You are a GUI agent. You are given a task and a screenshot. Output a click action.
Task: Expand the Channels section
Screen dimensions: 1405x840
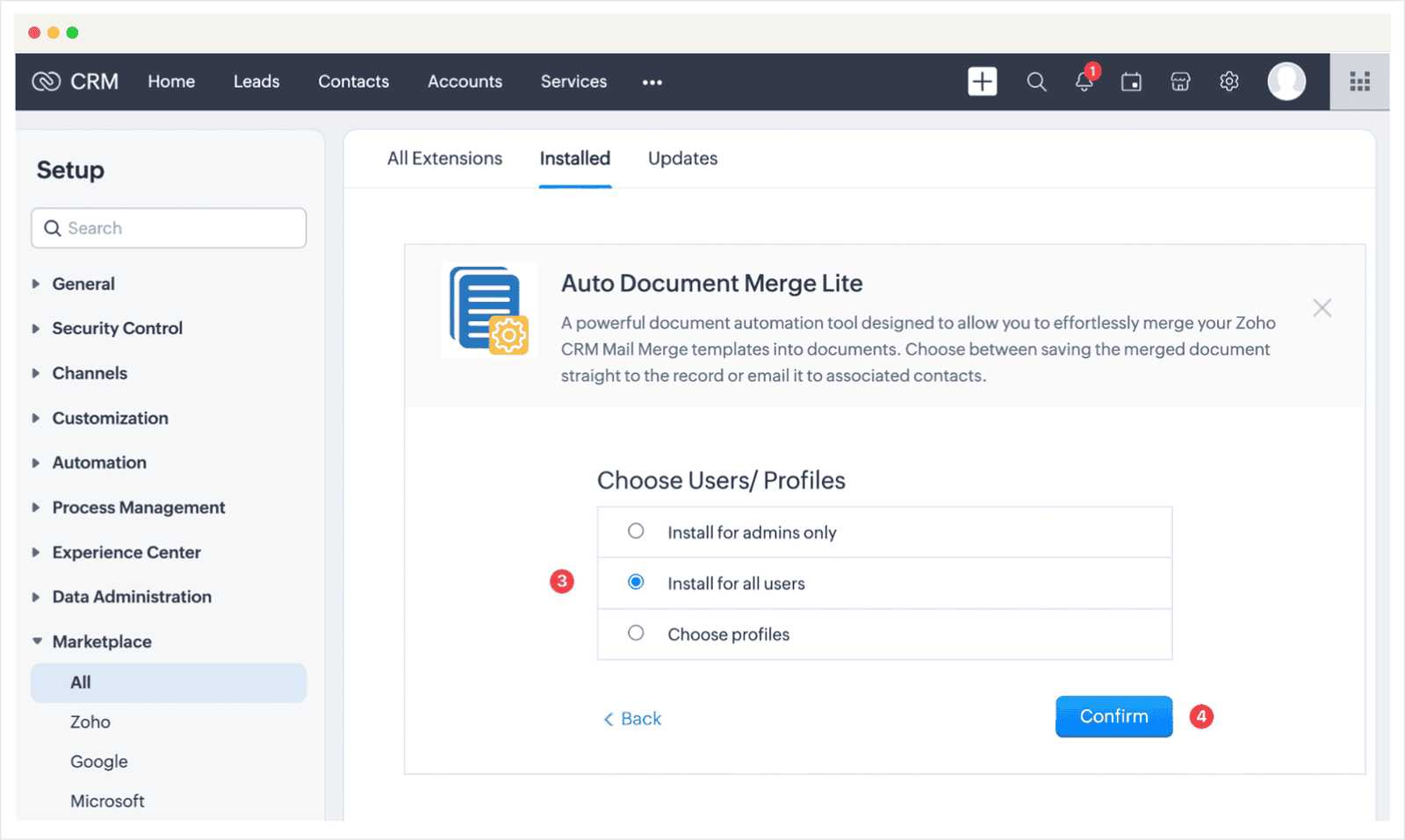point(36,373)
